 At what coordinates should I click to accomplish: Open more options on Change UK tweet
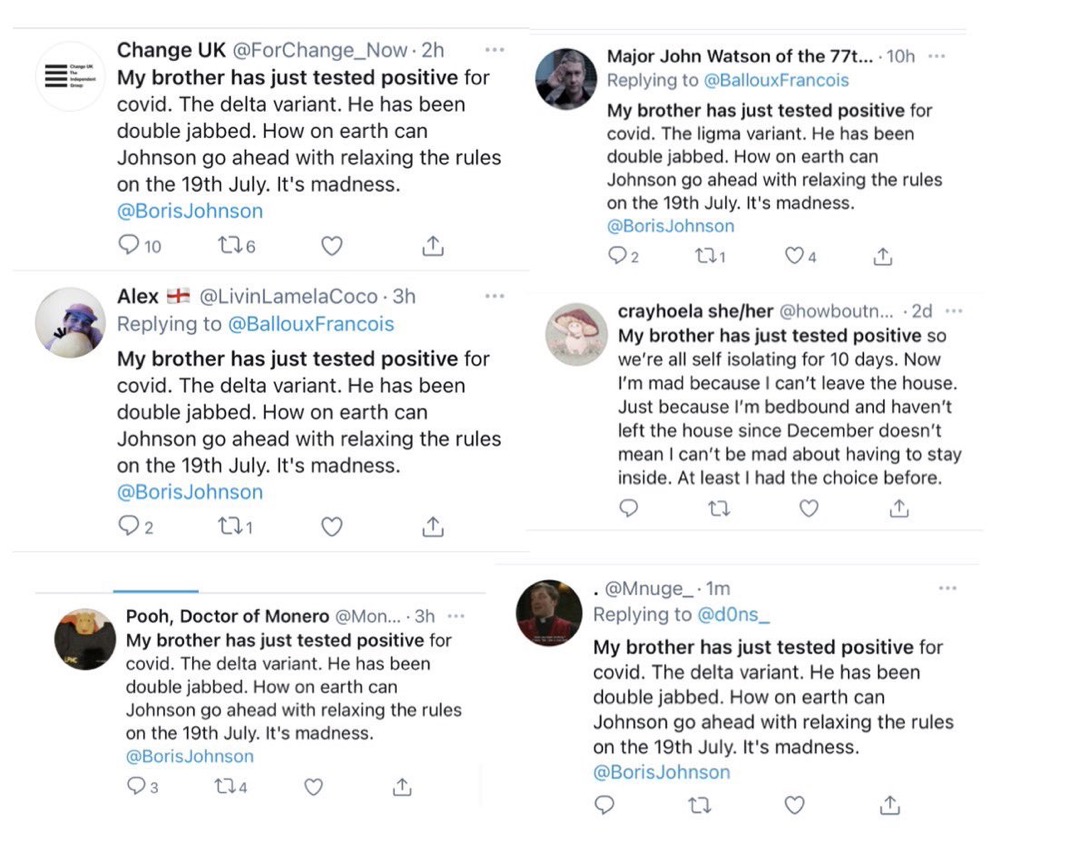pyautogui.click(x=494, y=49)
